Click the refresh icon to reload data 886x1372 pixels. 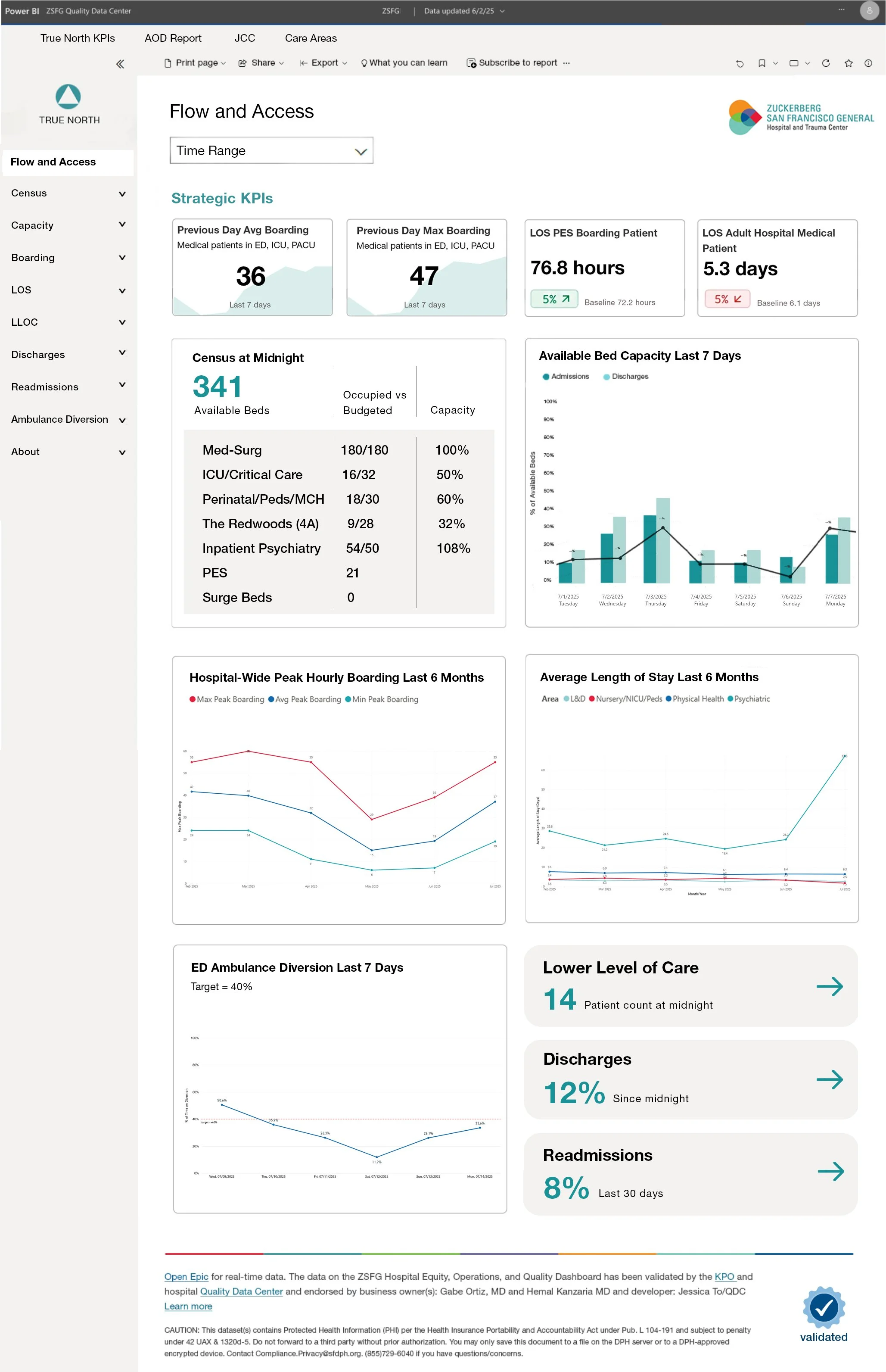coord(826,63)
